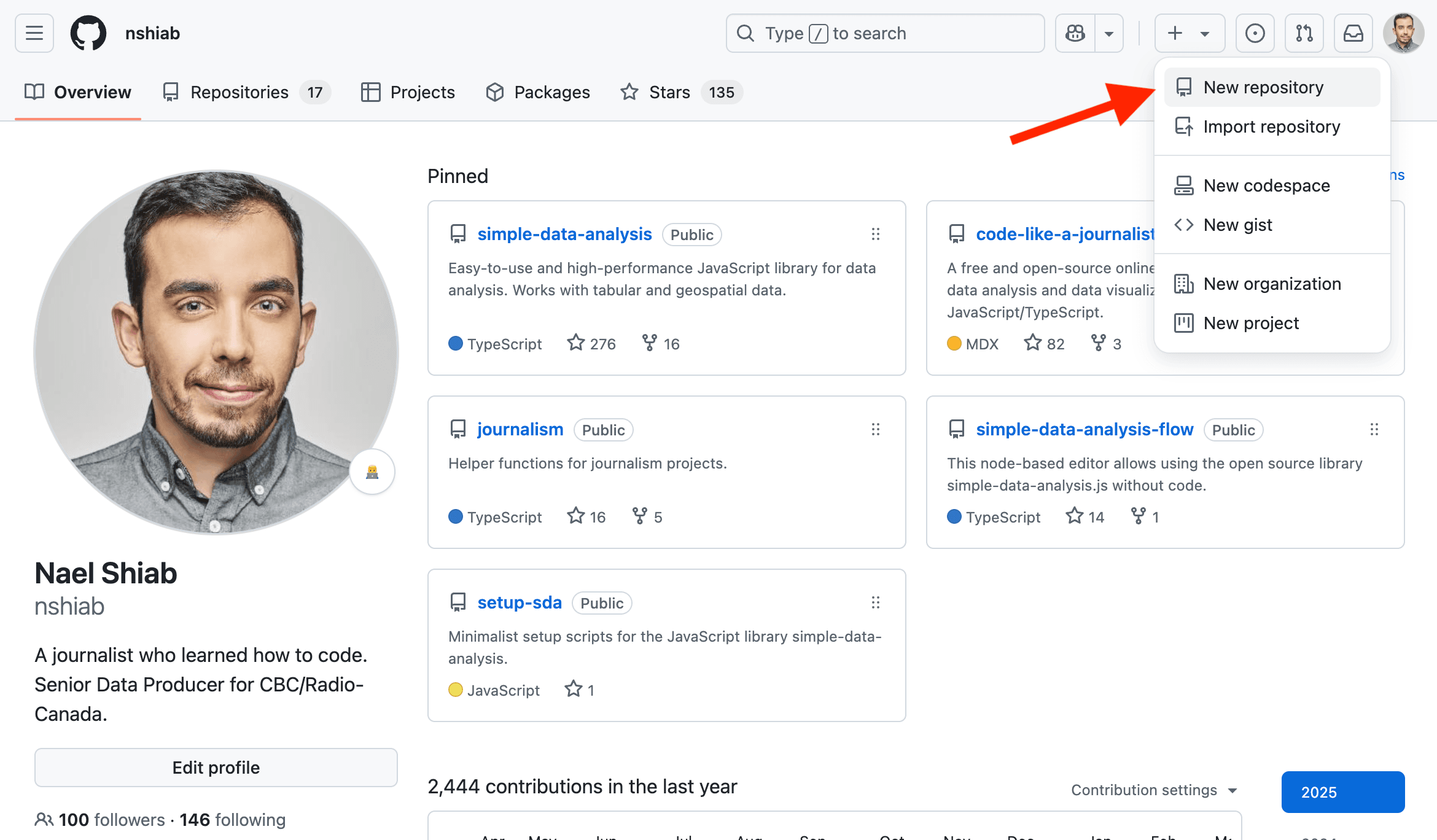Grab the drag handle on setup-sda card
This screenshot has width=1437, height=840.
tap(876, 602)
